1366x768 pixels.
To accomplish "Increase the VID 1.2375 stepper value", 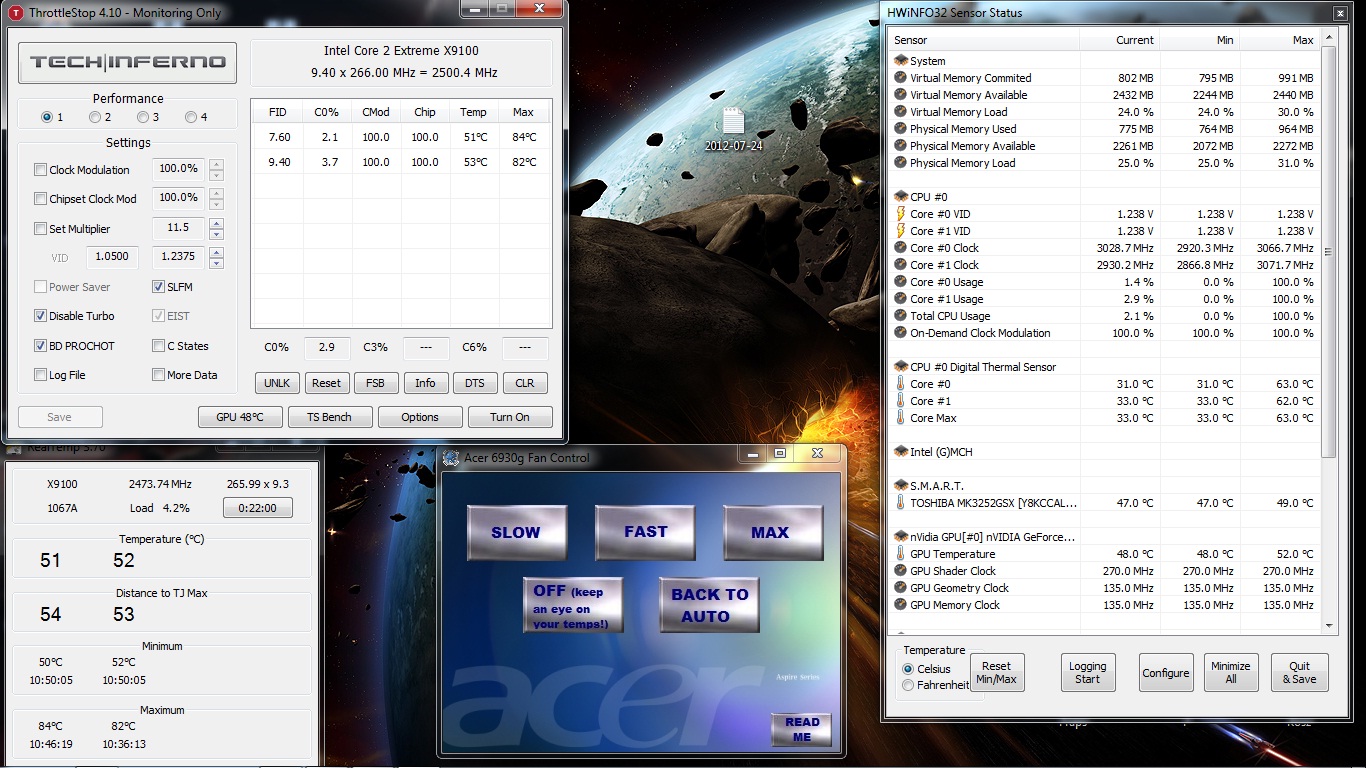I will (216, 252).
